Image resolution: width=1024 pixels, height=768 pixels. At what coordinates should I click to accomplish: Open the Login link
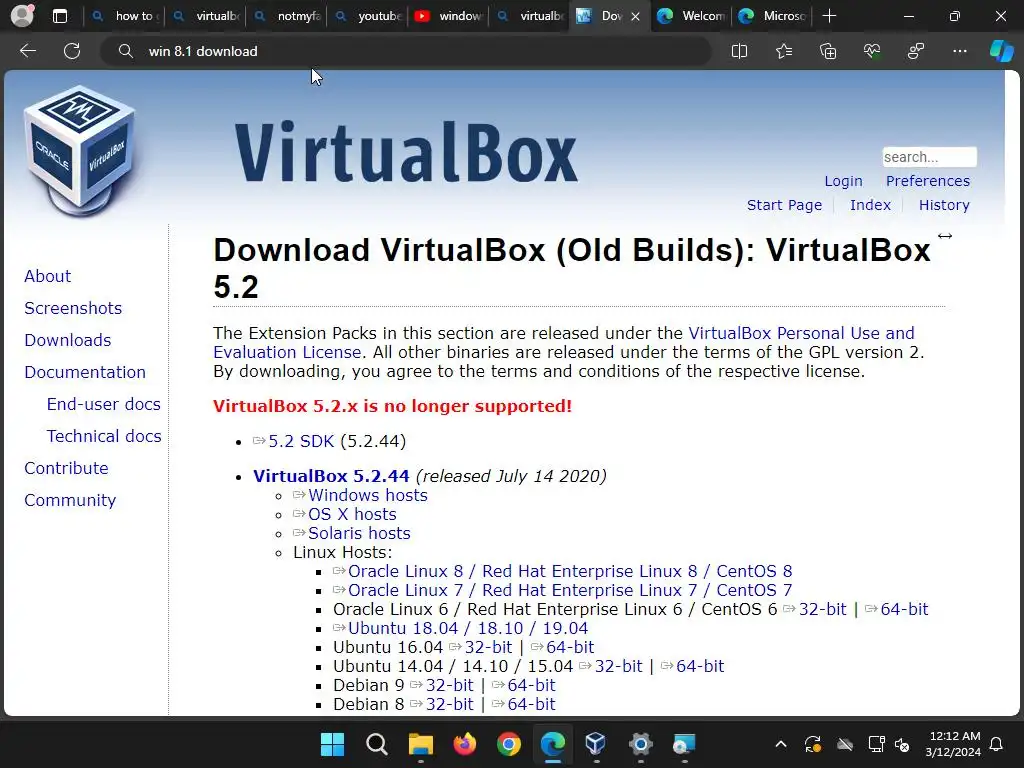tap(843, 181)
